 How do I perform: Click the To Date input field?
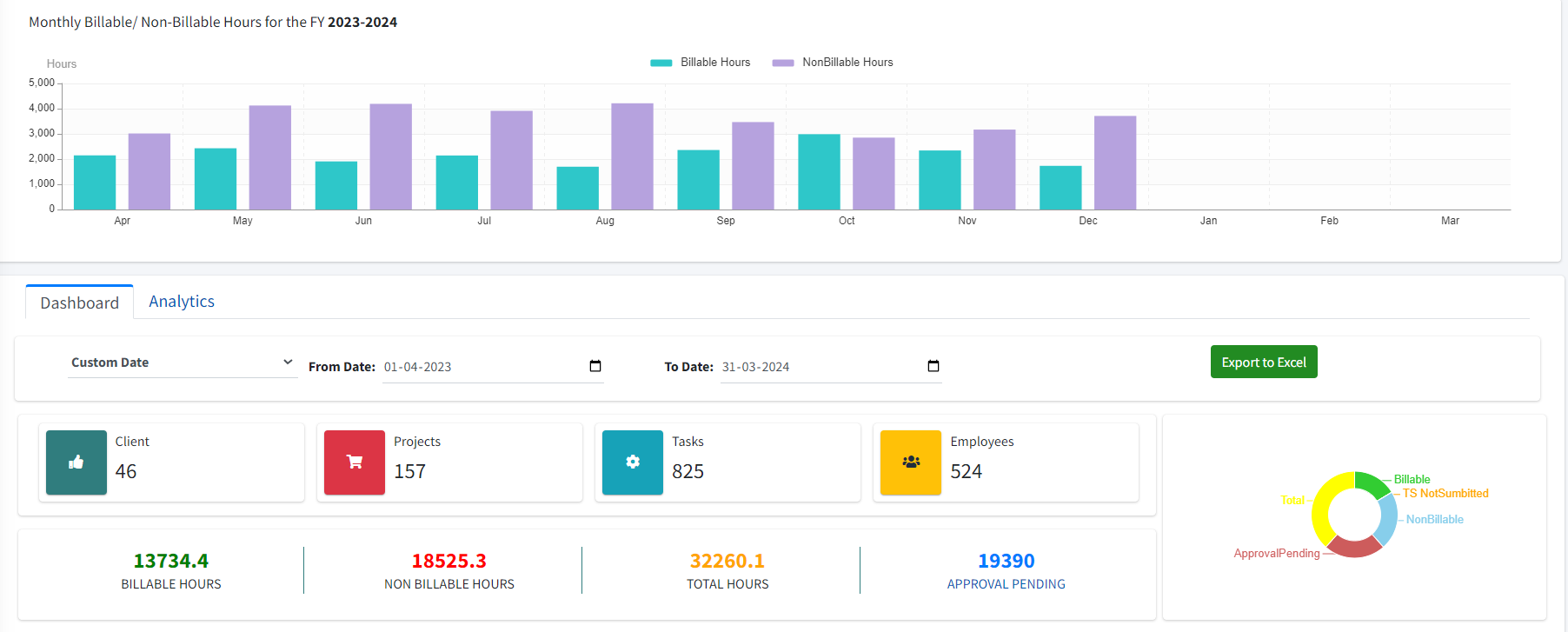click(831, 367)
